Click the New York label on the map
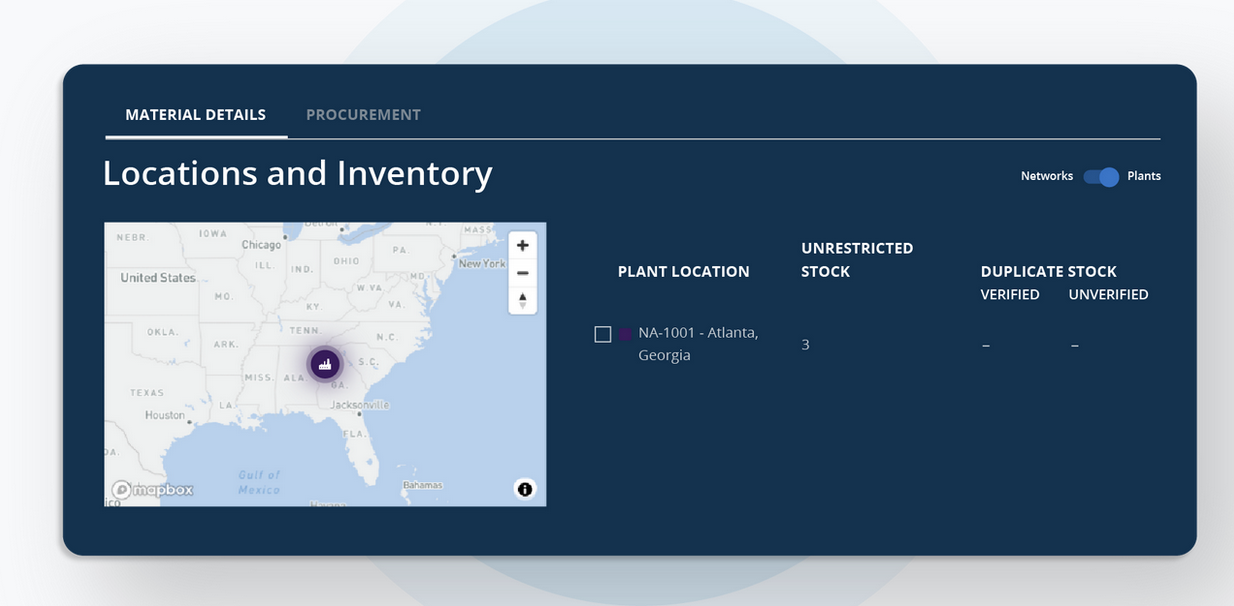Screen dimensions: 1234x606 coord(482,264)
